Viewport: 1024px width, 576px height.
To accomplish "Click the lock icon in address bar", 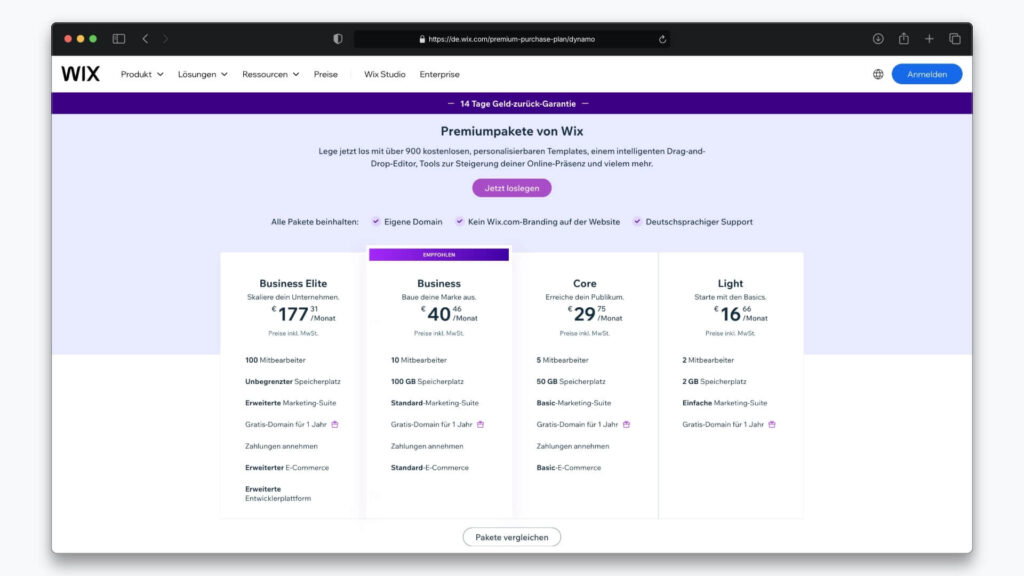I will (x=422, y=39).
